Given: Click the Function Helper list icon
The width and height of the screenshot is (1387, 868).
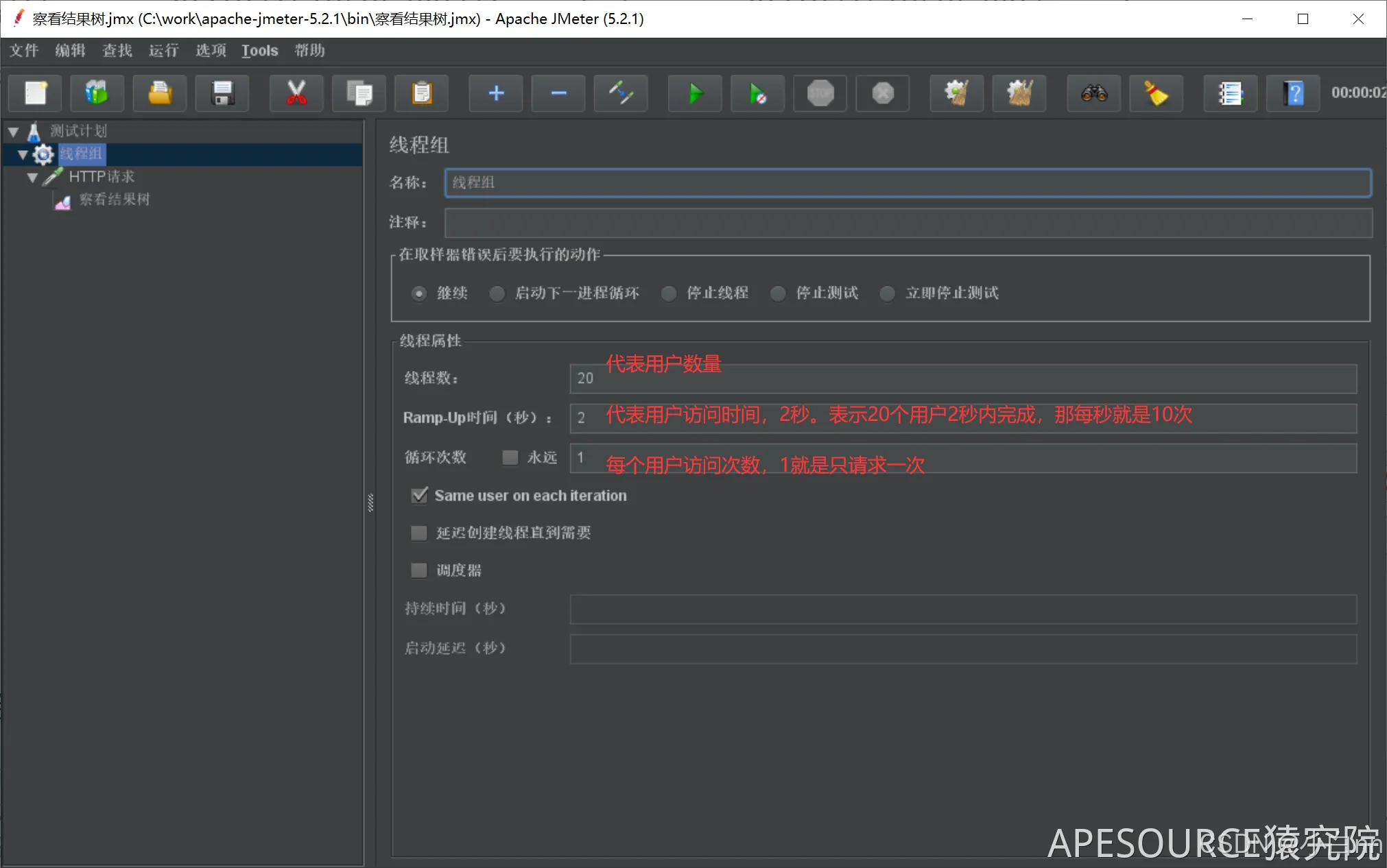Looking at the screenshot, I should tap(1231, 93).
